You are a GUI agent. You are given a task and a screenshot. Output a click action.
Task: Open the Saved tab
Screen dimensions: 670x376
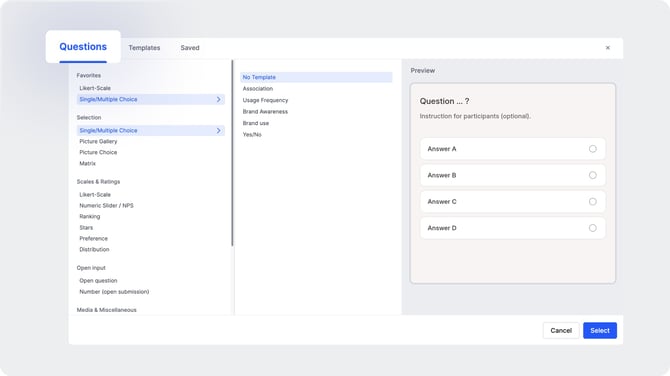[190, 48]
